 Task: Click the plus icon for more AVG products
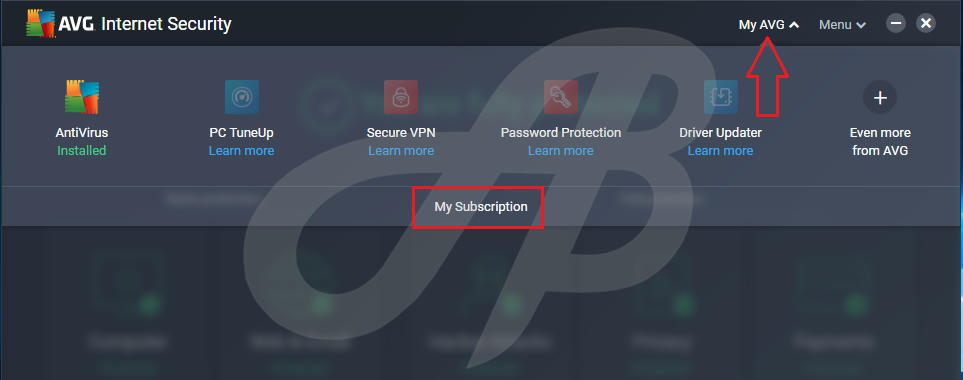tap(880, 97)
